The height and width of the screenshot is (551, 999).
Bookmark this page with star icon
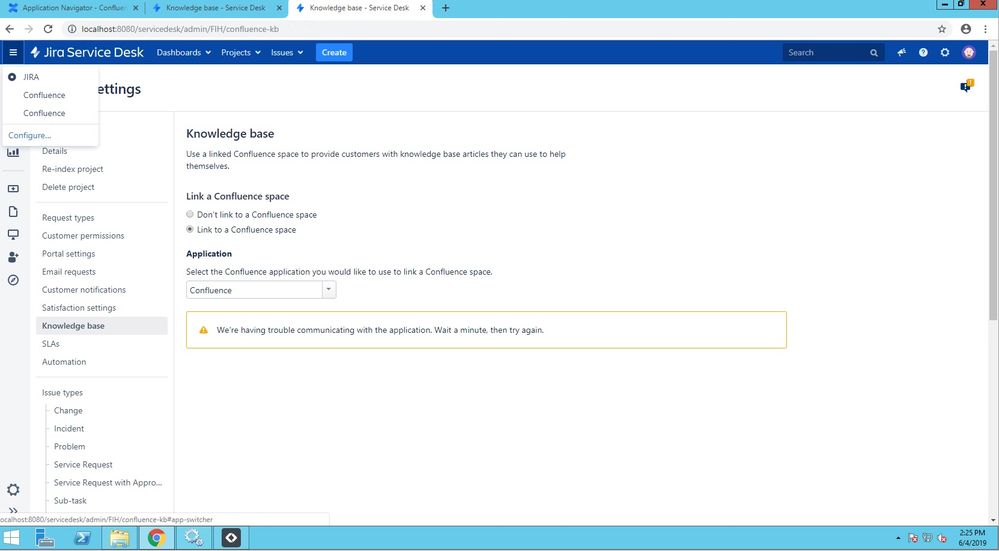click(942, 29)
